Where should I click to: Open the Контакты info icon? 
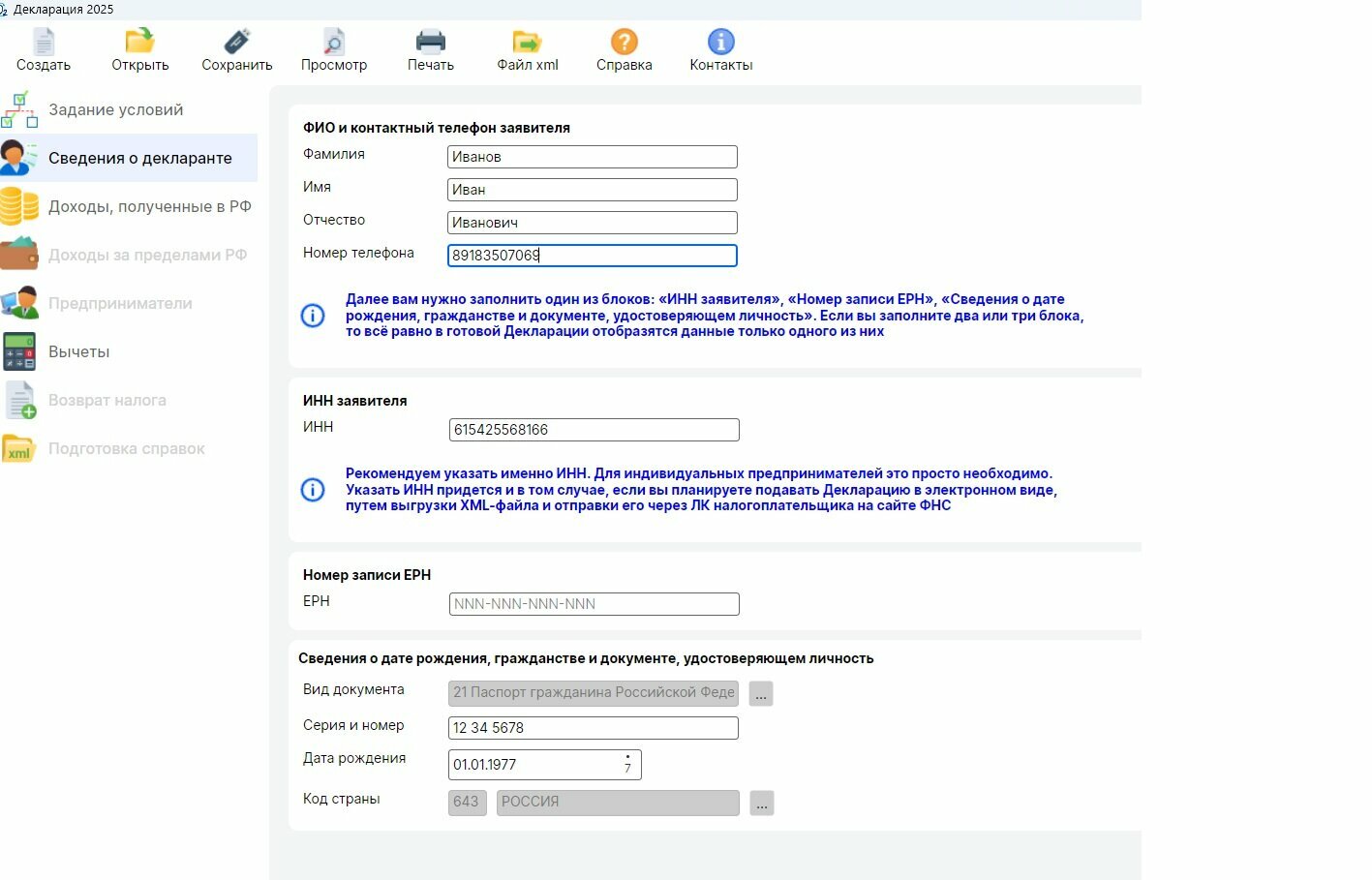pyautogui.click(x=721, y=42)
